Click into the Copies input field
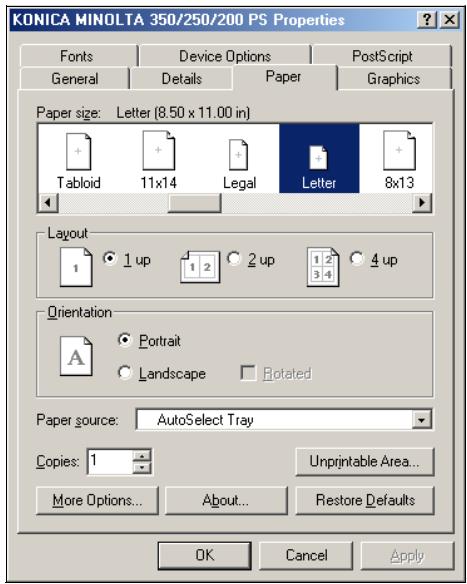 pyautogui.click(x=110, y=461)
